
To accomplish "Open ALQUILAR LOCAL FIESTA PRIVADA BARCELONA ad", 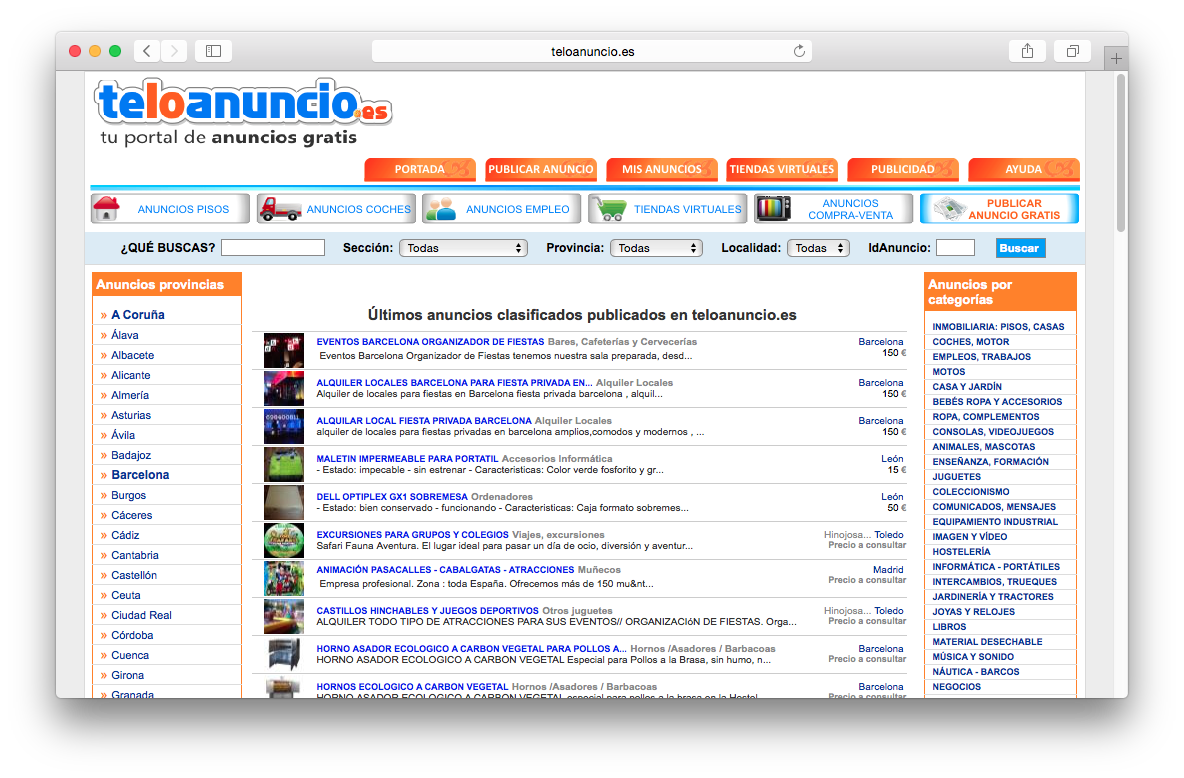I will pos(424,421).
